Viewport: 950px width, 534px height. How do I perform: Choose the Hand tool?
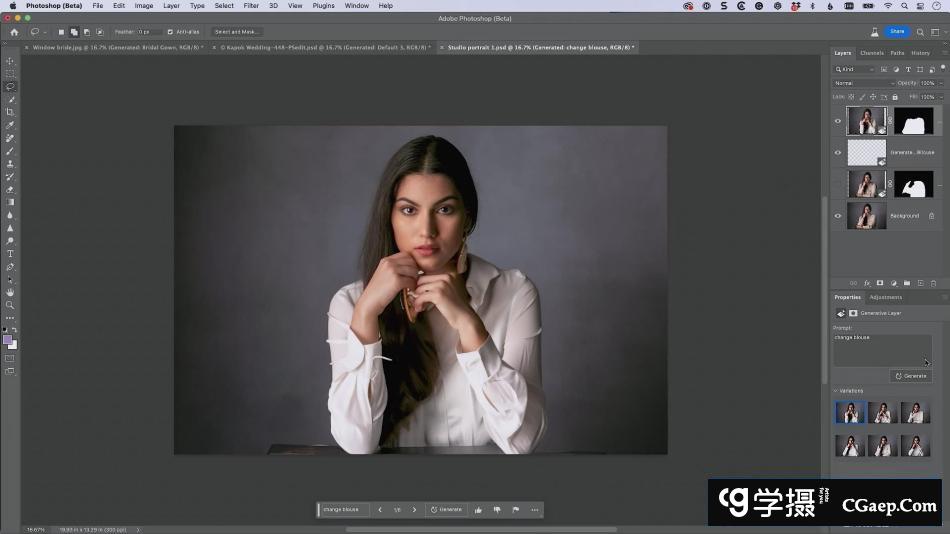pyautogui.click(x=10, y=292)
